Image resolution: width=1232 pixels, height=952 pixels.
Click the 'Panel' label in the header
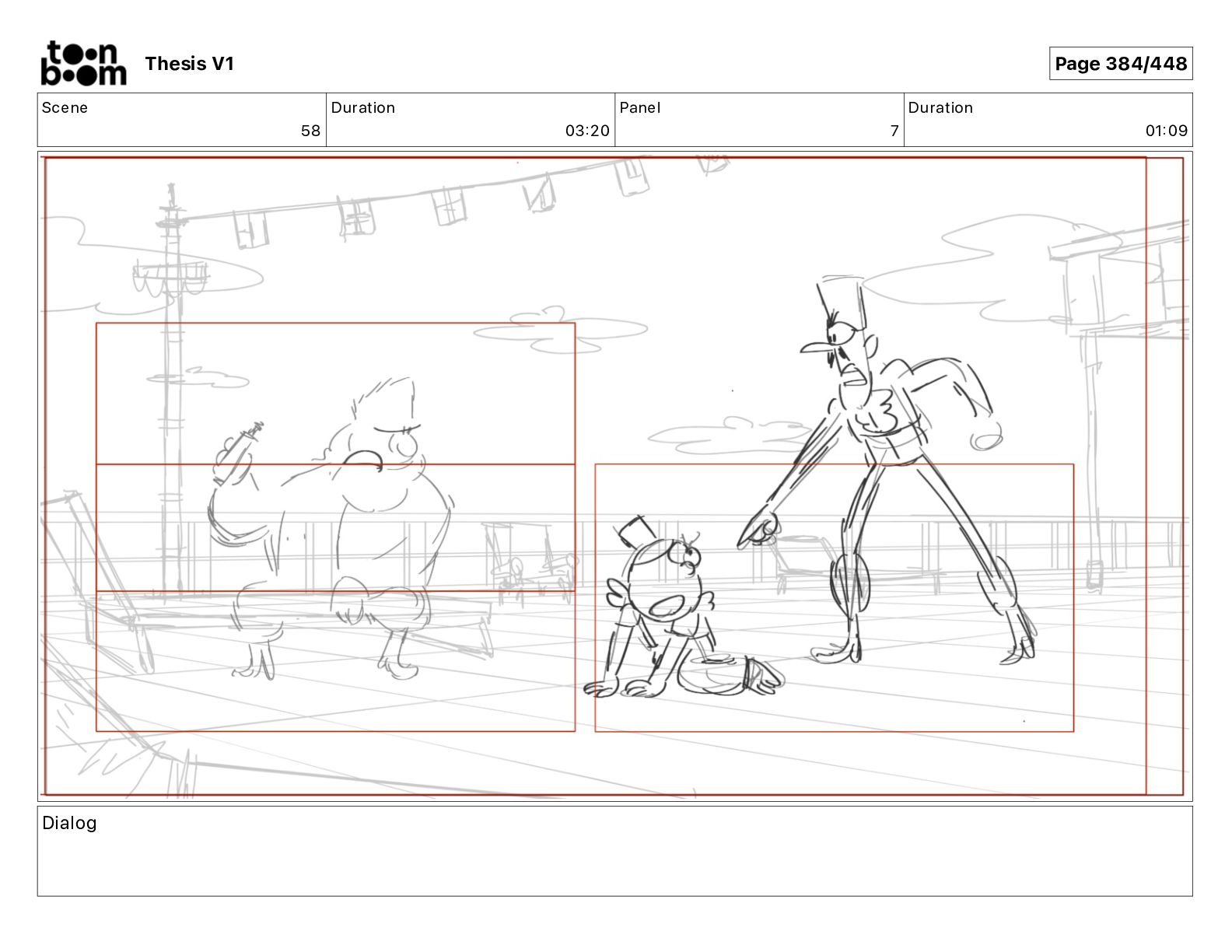(x=640, y=108)
